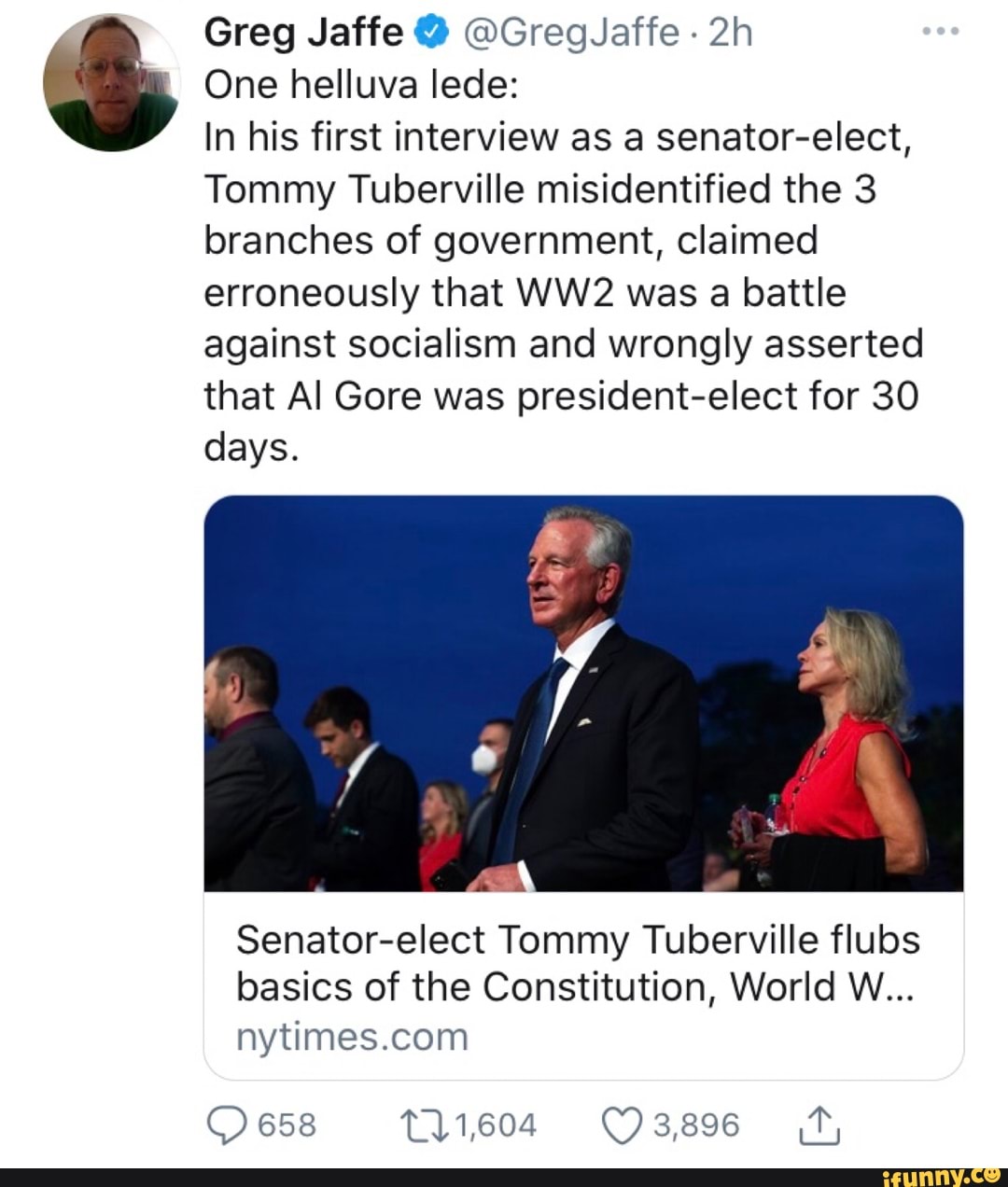Screen dimensions: 1008x1187
Task: Click the face mask wearer in photo
Action: tap(485, 758)
